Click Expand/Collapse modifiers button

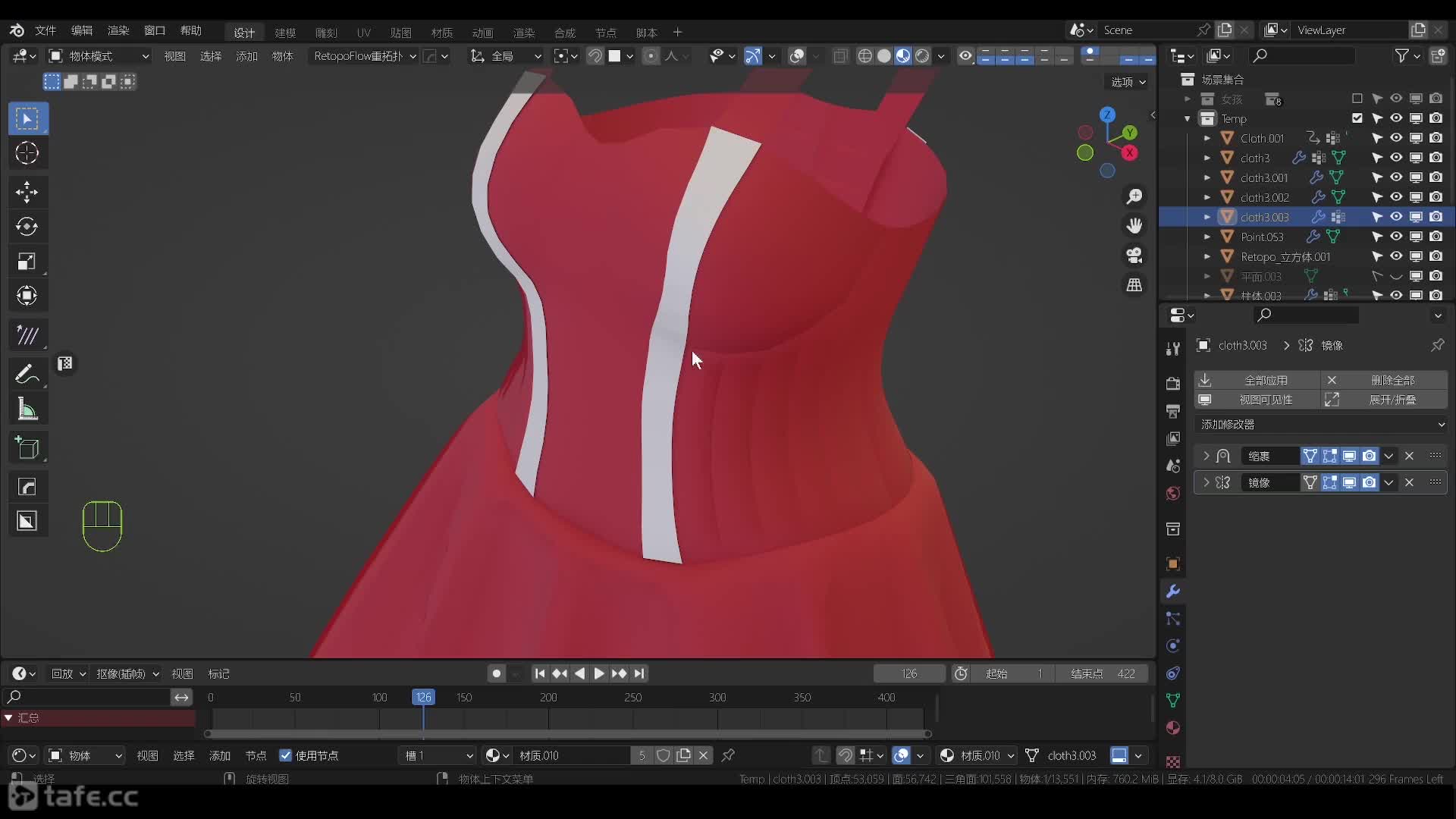[1385, 400]
